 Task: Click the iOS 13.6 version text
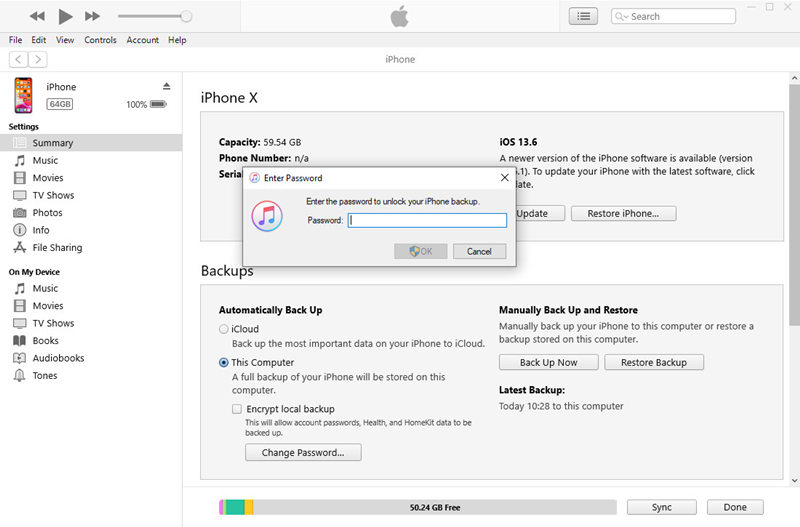point(518,142)
